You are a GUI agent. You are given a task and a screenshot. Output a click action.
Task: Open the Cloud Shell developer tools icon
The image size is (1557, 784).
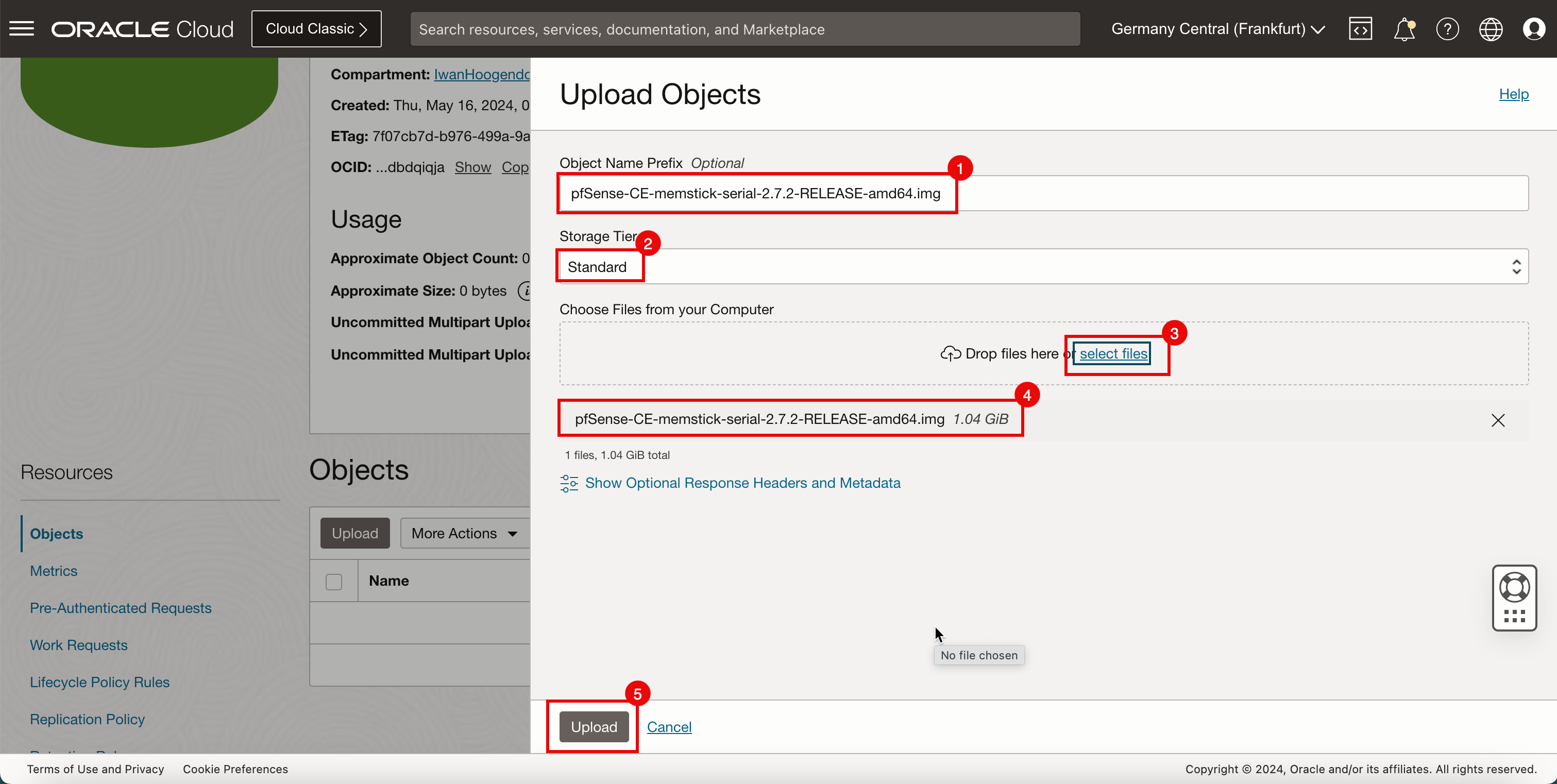(x=1360, y=28)
